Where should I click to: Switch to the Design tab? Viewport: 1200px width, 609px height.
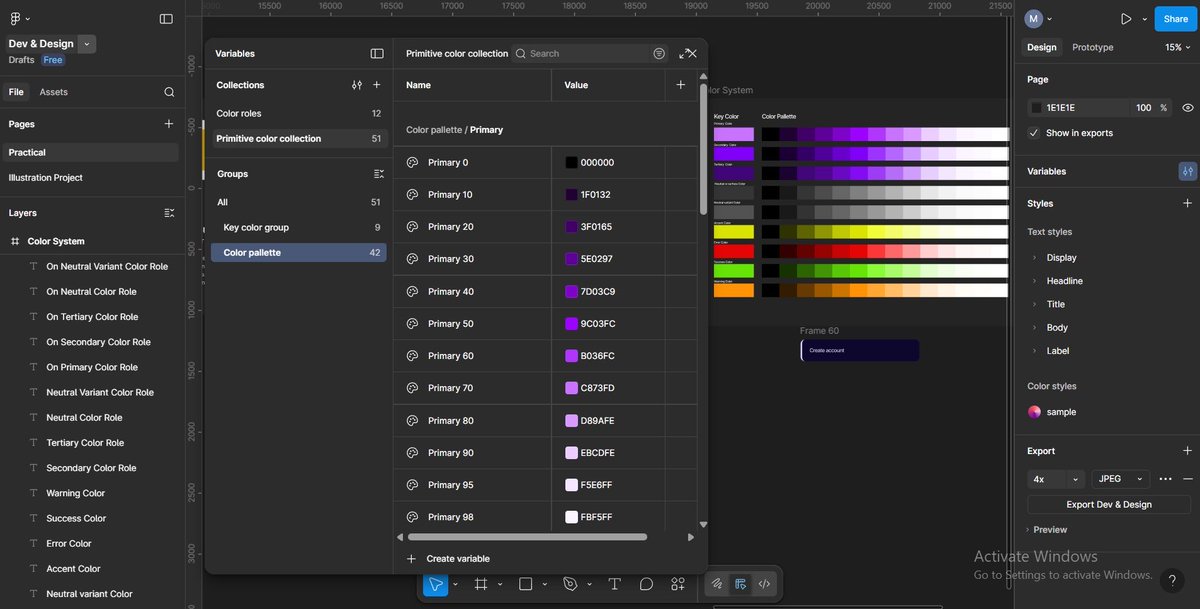1041,47
